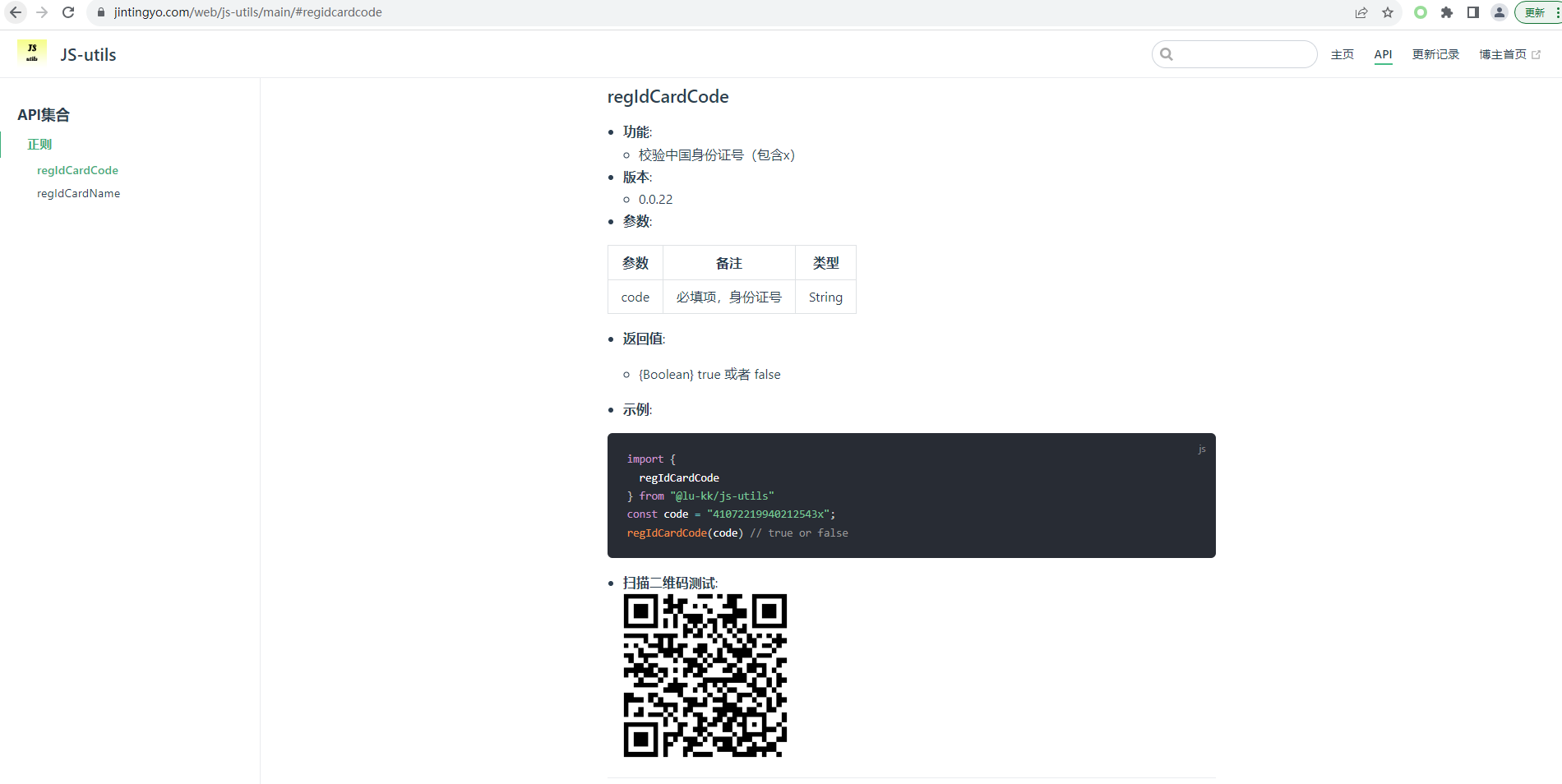Viewport: 1562px width, 784px height.
Task: Click the 必填项，身份证号 table cell
Action: click(729, 297)
